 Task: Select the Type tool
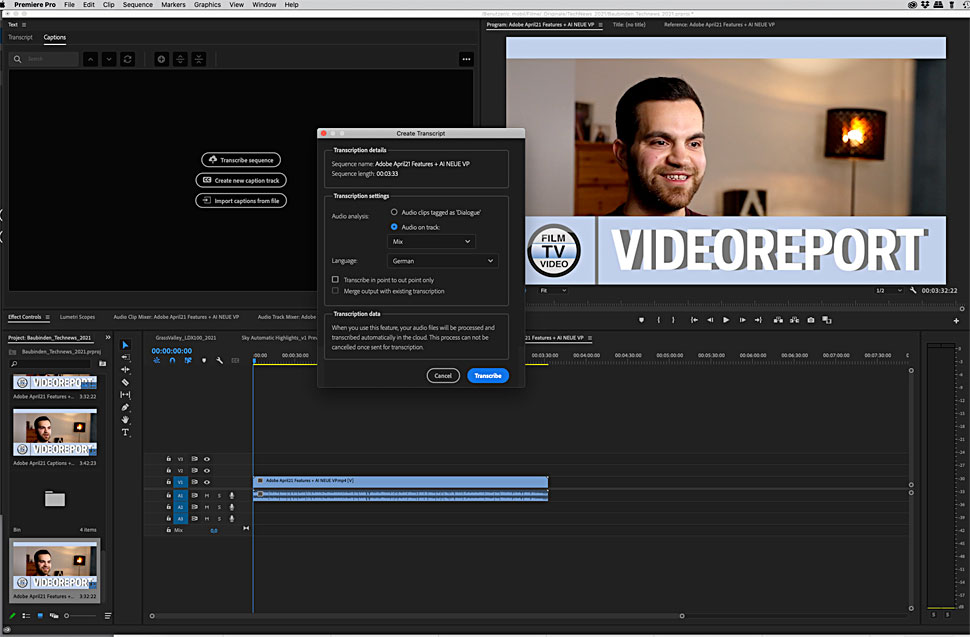125,432
